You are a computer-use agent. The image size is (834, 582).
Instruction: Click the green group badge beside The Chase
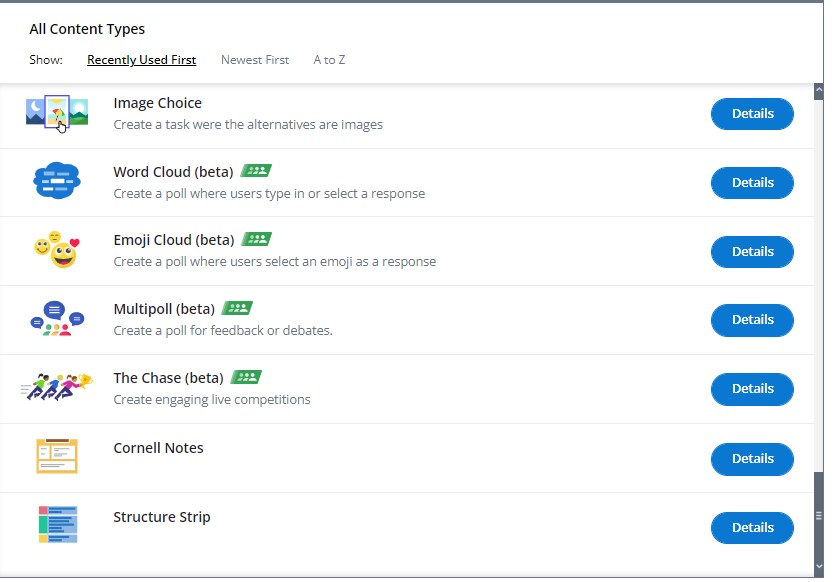246,377
